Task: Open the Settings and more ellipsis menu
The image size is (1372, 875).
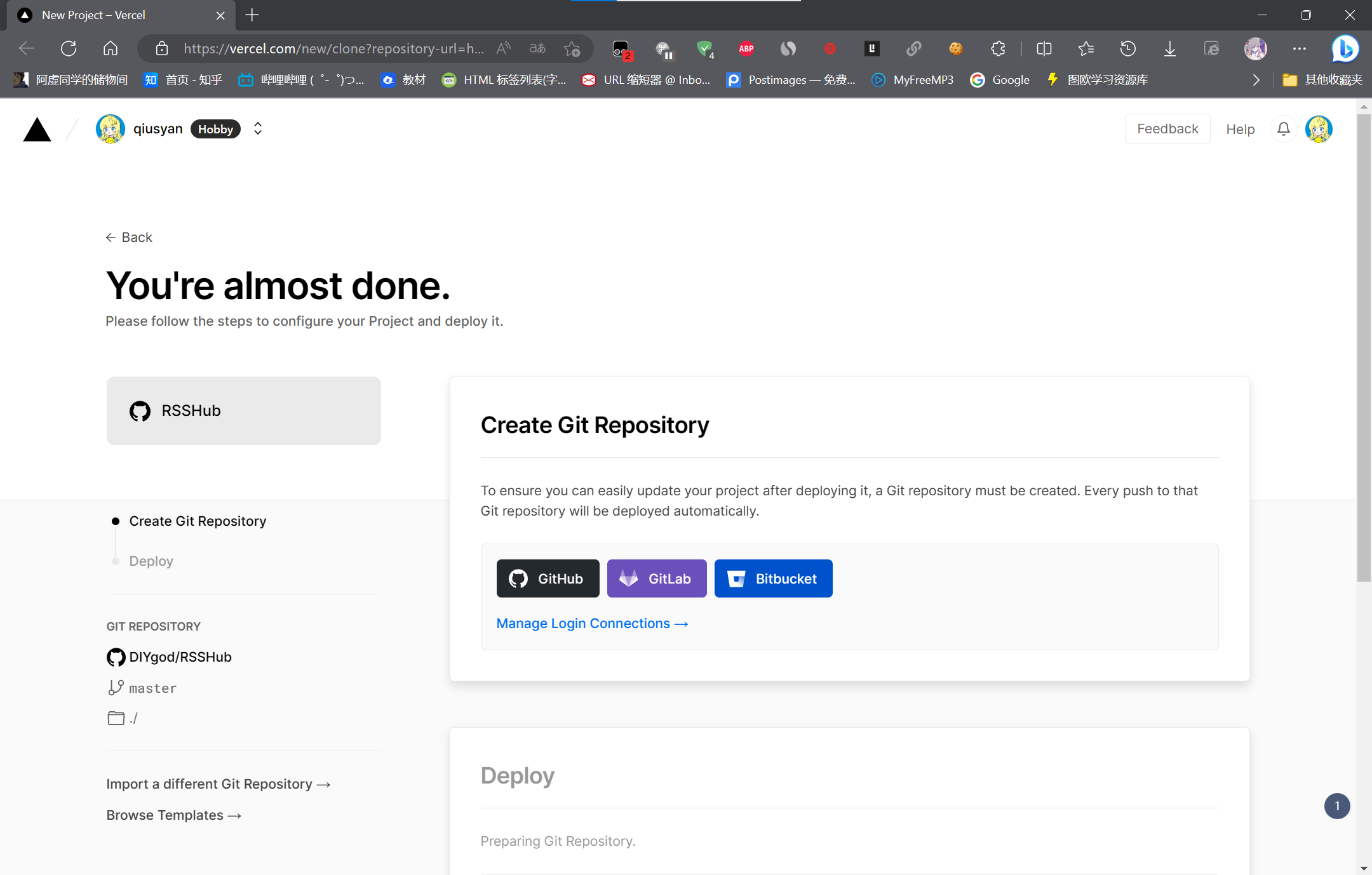Action: (x=1300, y=48)
